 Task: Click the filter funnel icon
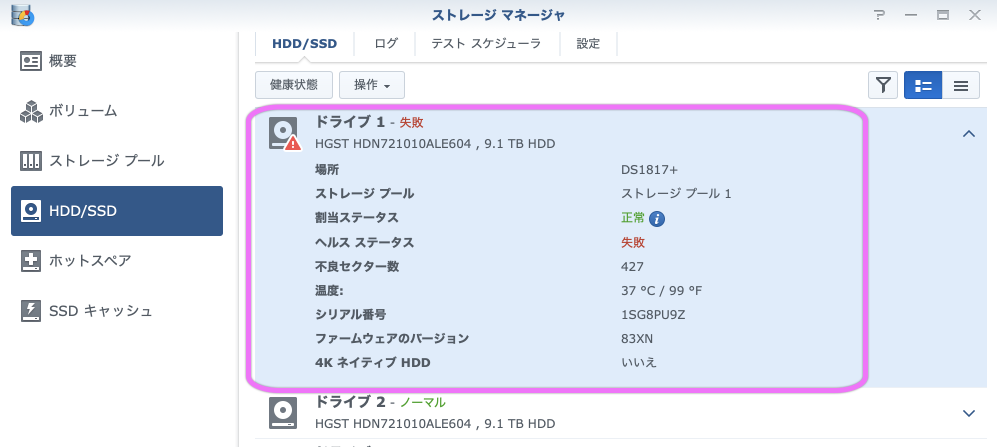pyautogui.click(x=883, y=85)
